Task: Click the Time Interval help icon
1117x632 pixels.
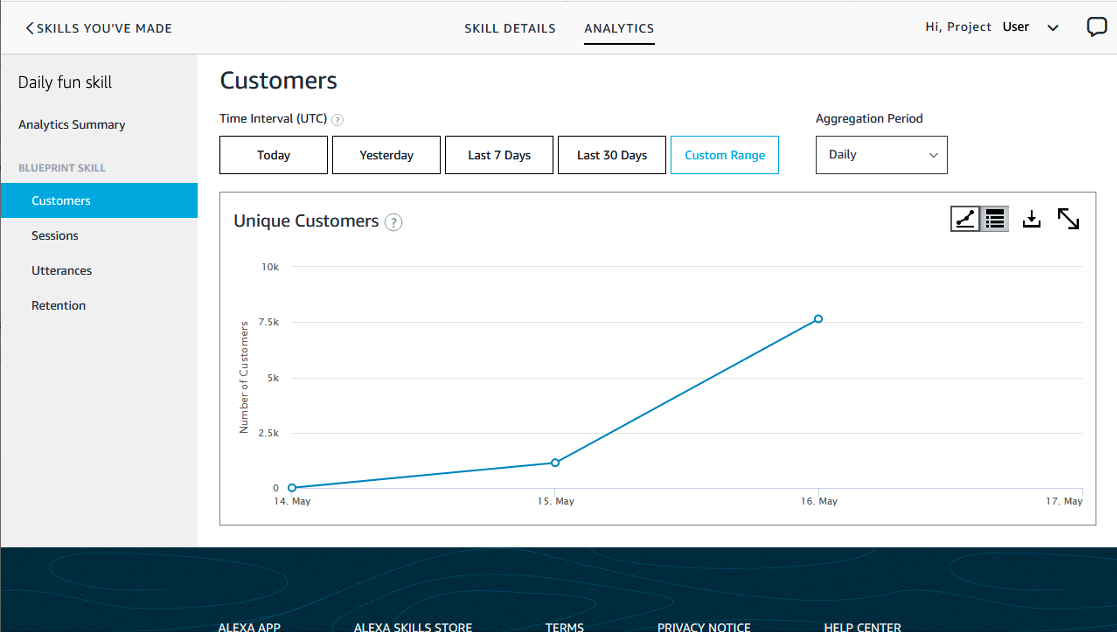Action: point(337,119)
